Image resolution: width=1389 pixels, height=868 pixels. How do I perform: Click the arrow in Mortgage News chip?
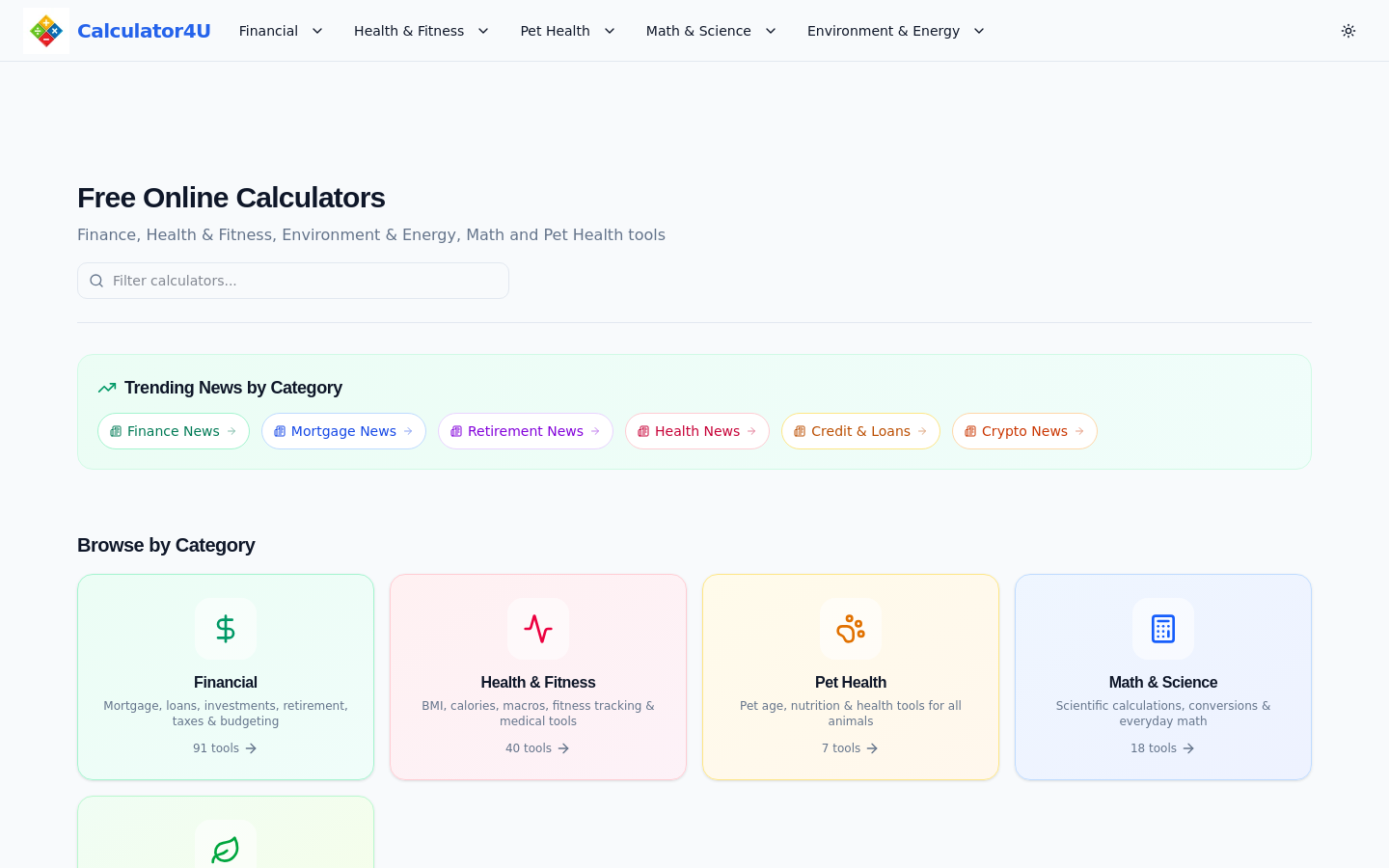(408, 431)
